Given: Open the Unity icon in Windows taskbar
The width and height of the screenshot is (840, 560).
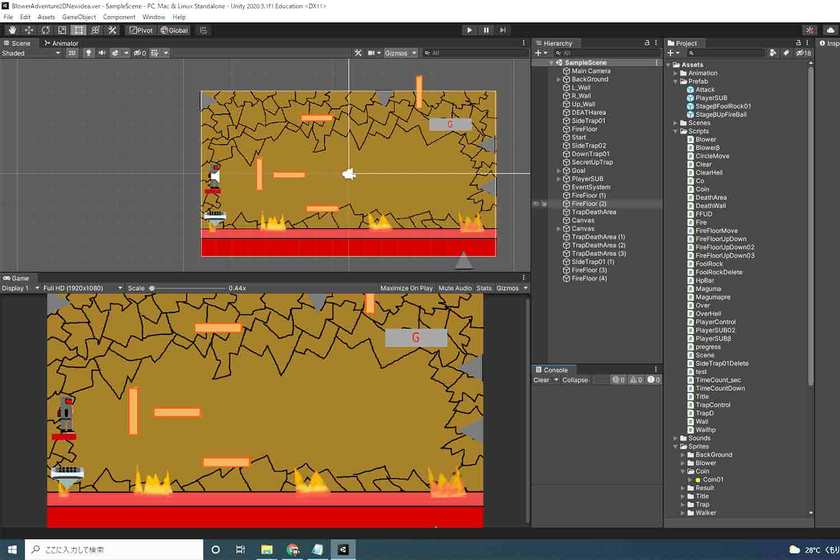Looking at the screenshot, I should pyautogui.click(x=343, y=549).
